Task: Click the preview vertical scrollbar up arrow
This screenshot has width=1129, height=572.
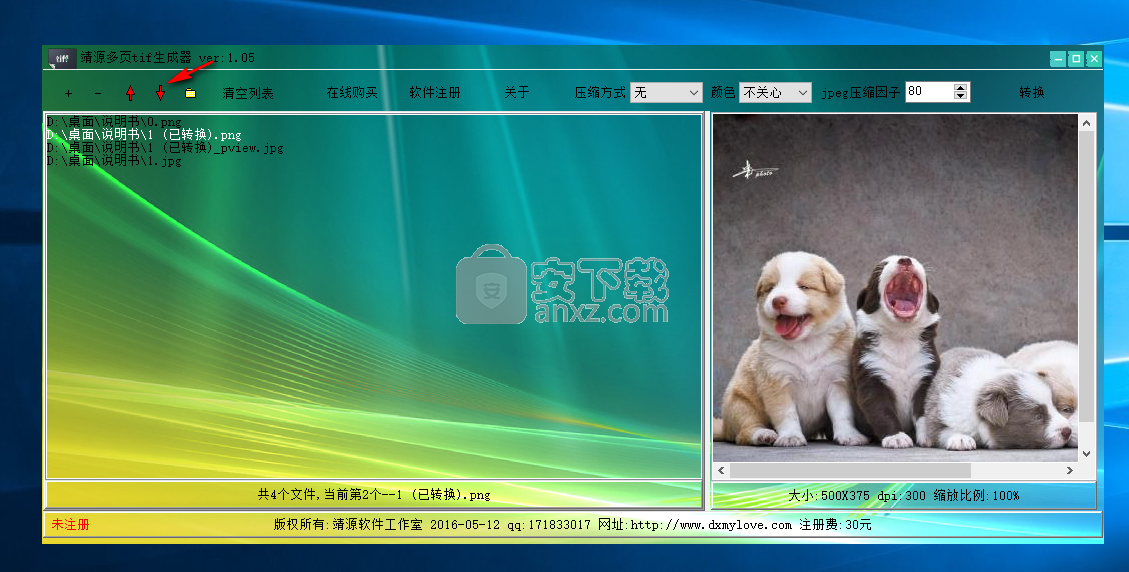Action: (1087, 123)
